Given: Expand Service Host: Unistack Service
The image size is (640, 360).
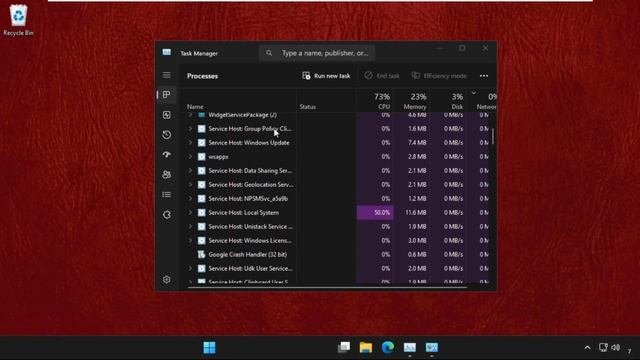Looking at the screenshot, I should coord(190,227).
